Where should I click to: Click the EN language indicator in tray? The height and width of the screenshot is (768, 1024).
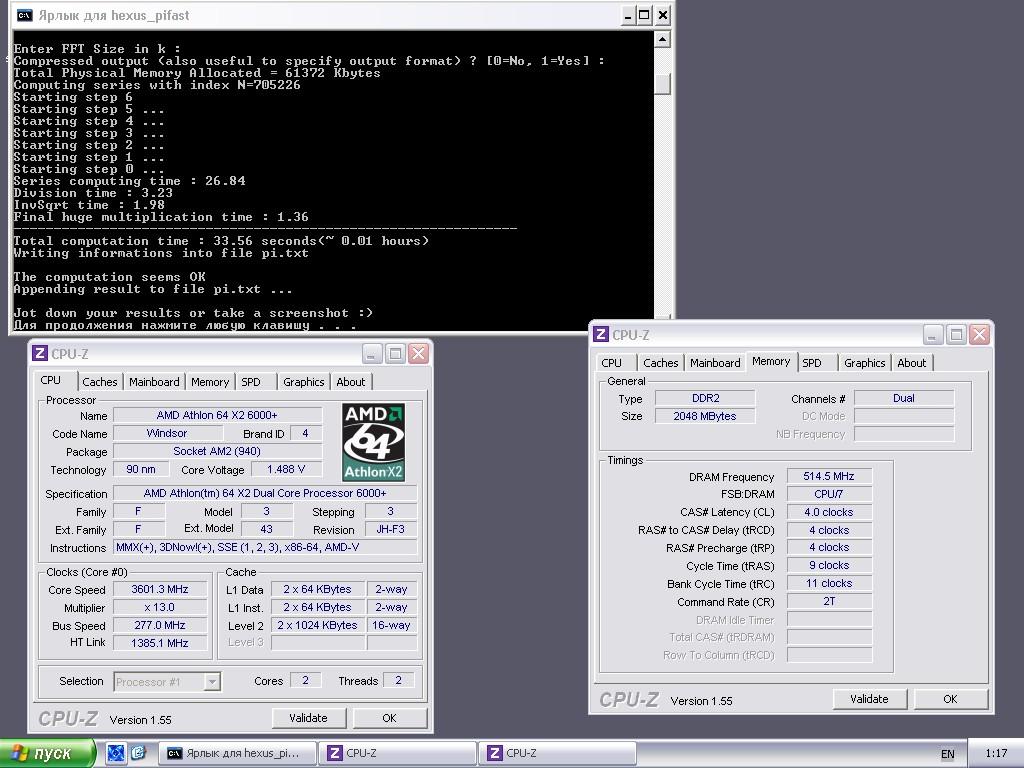click(948, 754)
